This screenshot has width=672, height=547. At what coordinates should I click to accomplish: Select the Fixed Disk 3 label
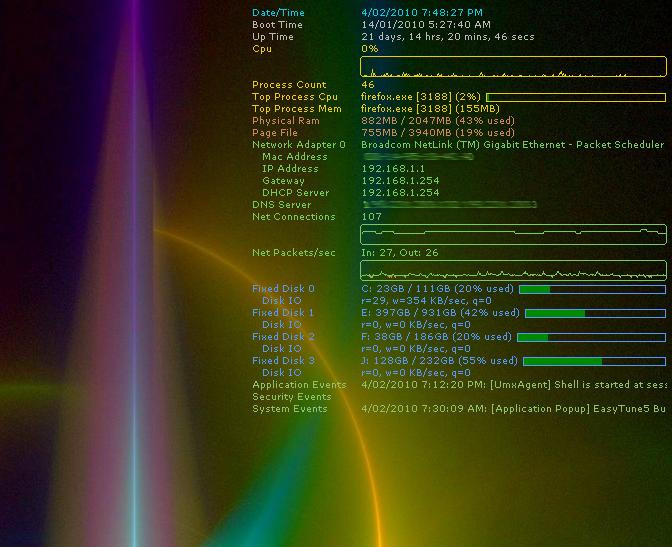283,361
